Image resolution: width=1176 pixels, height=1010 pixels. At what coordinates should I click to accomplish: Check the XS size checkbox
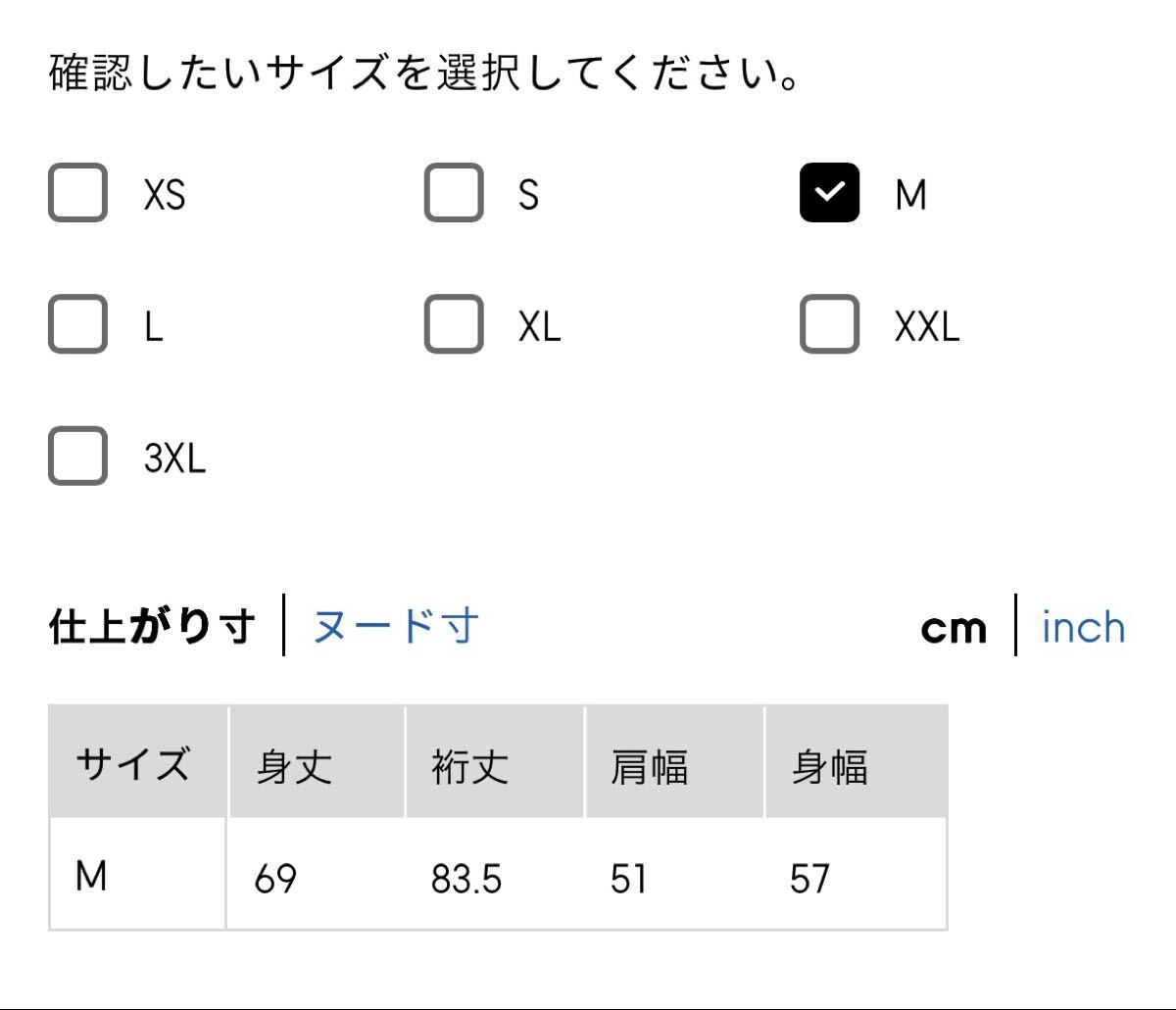click(x=77, y=193)
